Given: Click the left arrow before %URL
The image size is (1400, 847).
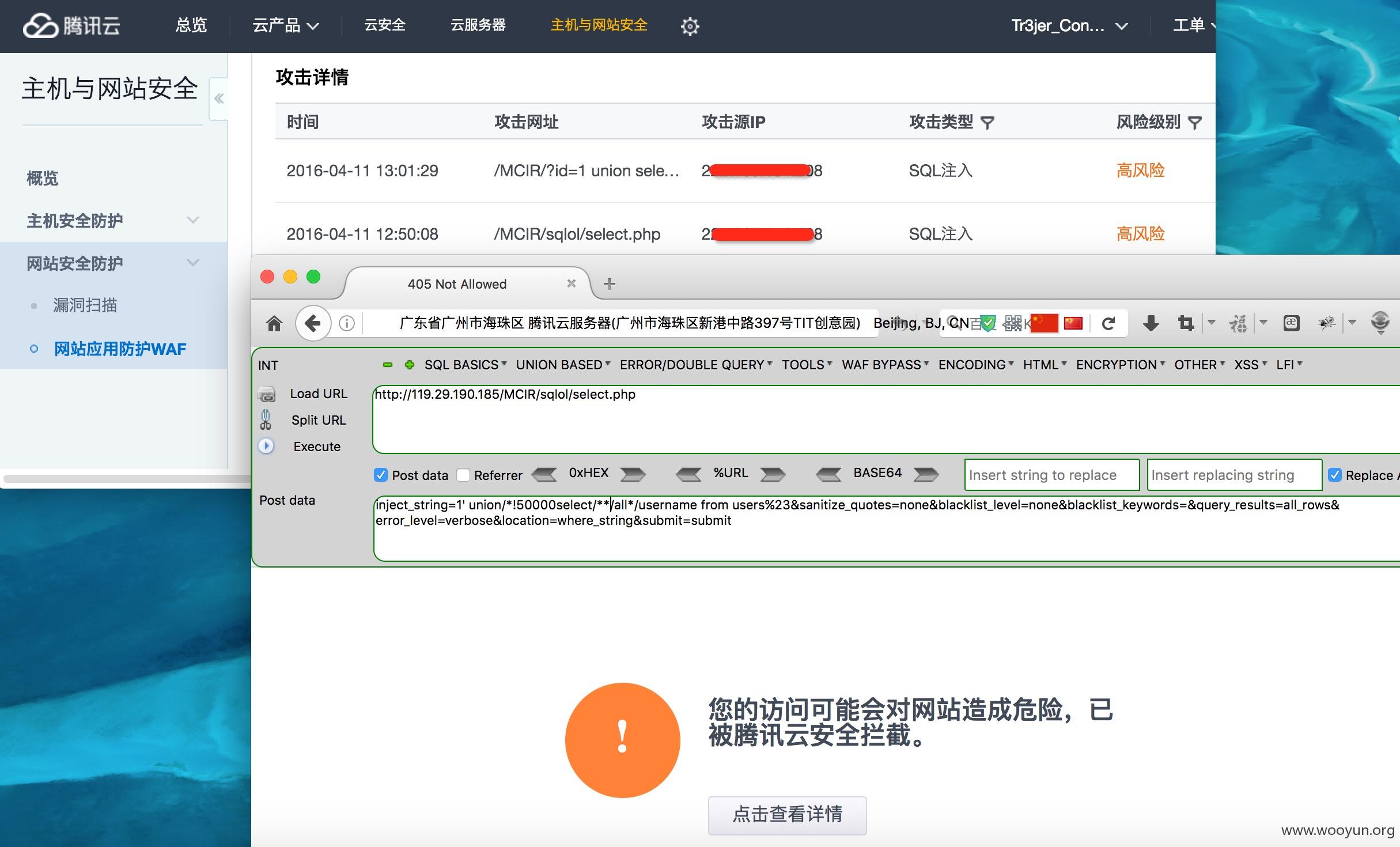Looking at the screenshot, I should point(688,474).
